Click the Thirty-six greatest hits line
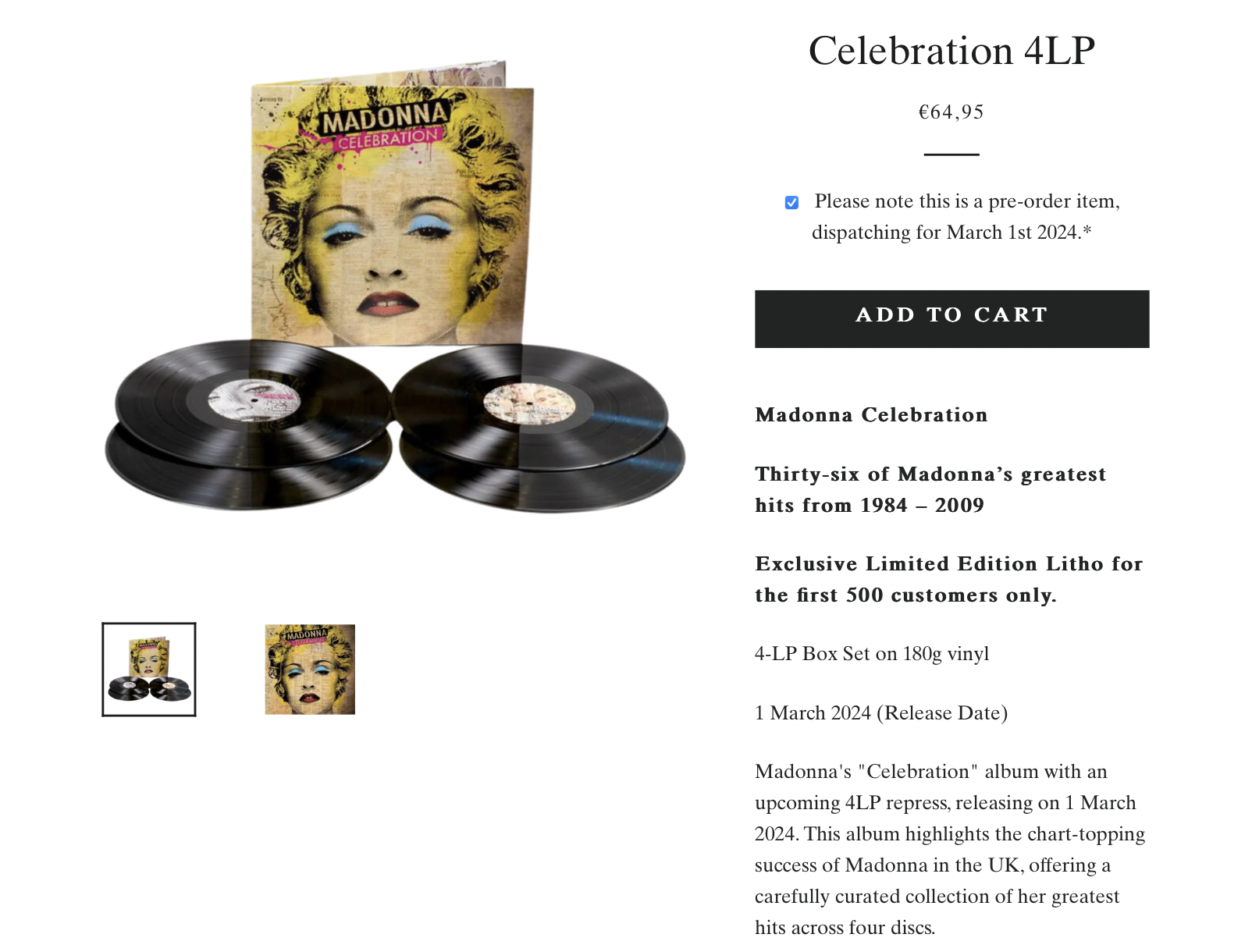This screenshot has width=1252, height=952. pyautogui.click(x=930, y=489)
